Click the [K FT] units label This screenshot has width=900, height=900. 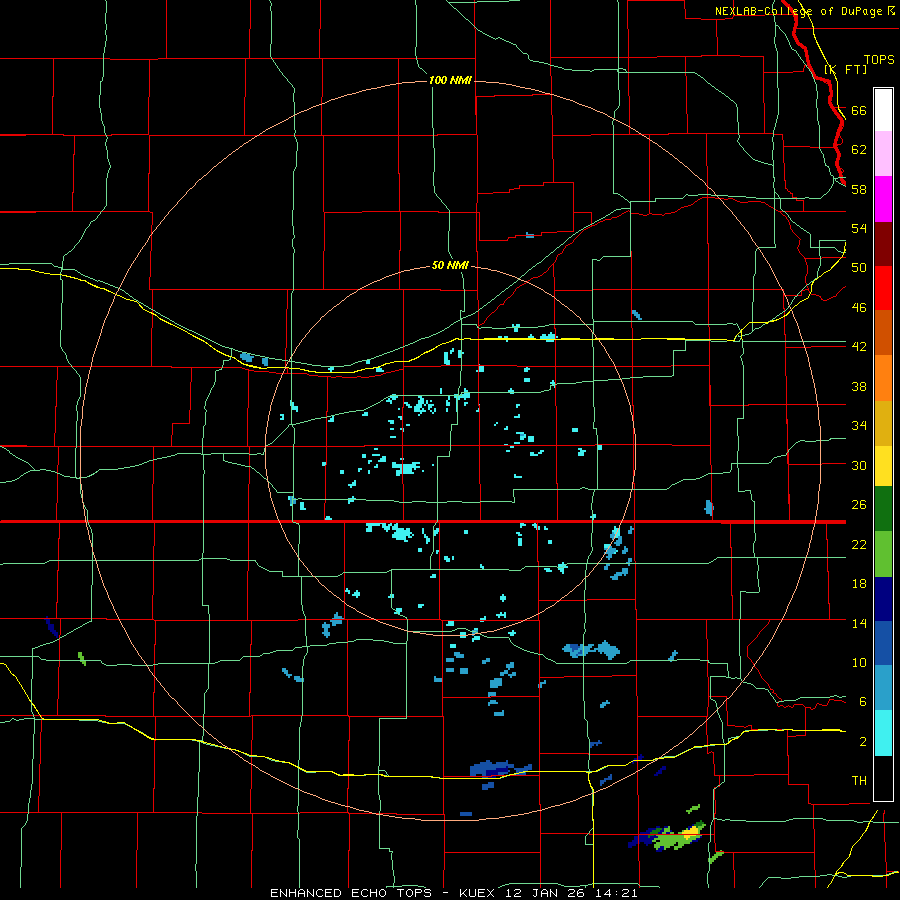point(845,69)
